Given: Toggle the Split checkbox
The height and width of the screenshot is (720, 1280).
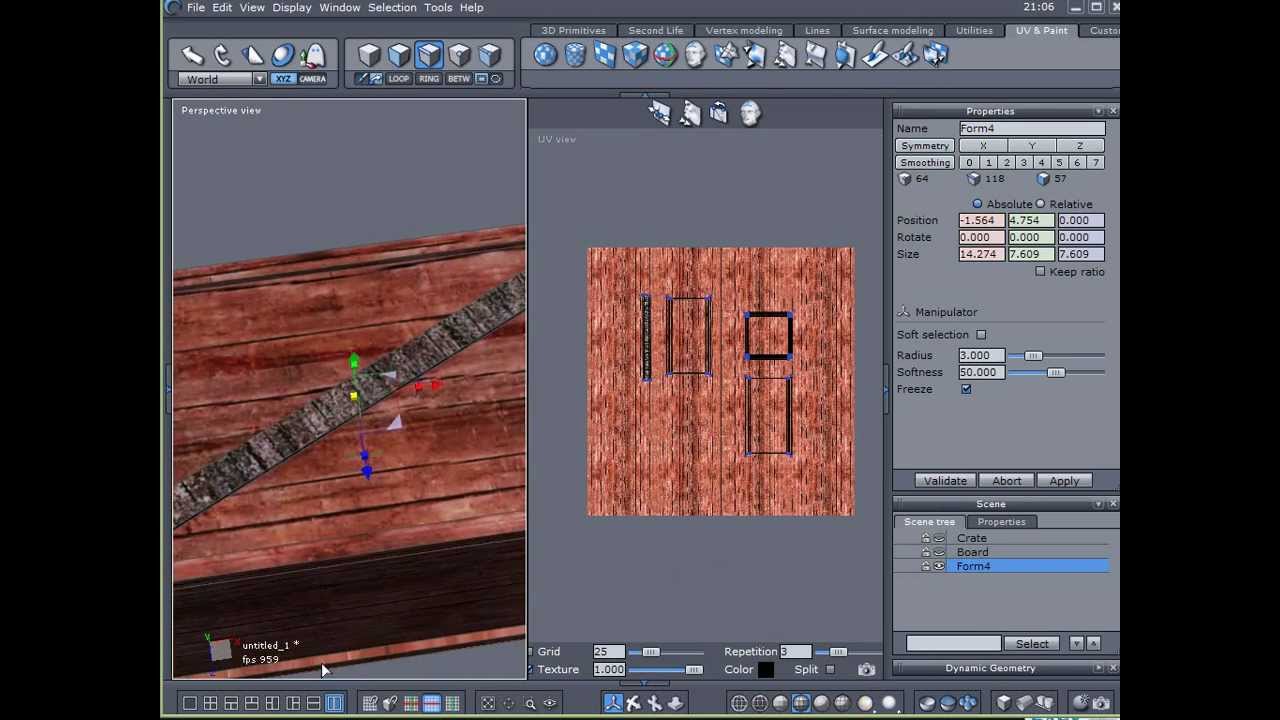Looking at the screenshot, I should pos(830,670).
